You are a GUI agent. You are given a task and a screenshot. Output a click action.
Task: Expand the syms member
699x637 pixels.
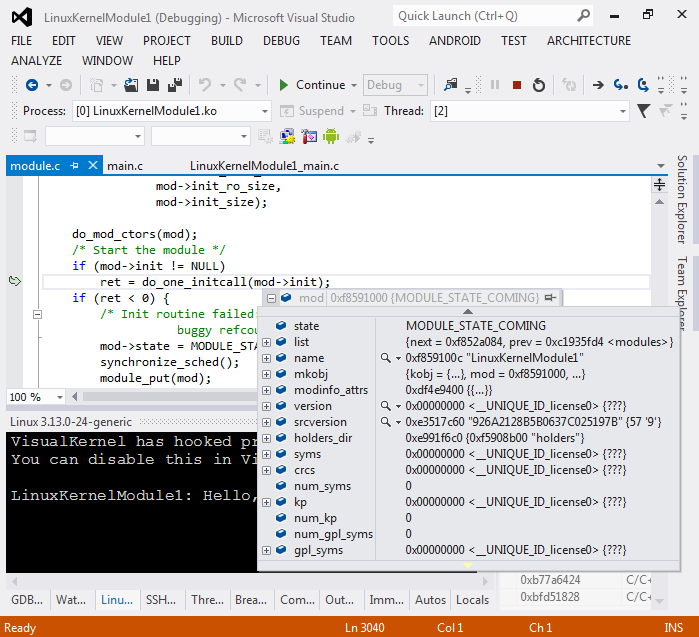[x=267, y=455]
